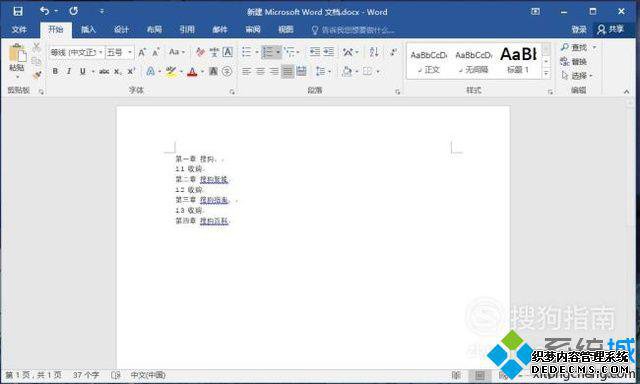Image resolution: width=640 pixels, height=384 pixels.
Task: Click the Character Border icon
Action: tap(228, 52)
